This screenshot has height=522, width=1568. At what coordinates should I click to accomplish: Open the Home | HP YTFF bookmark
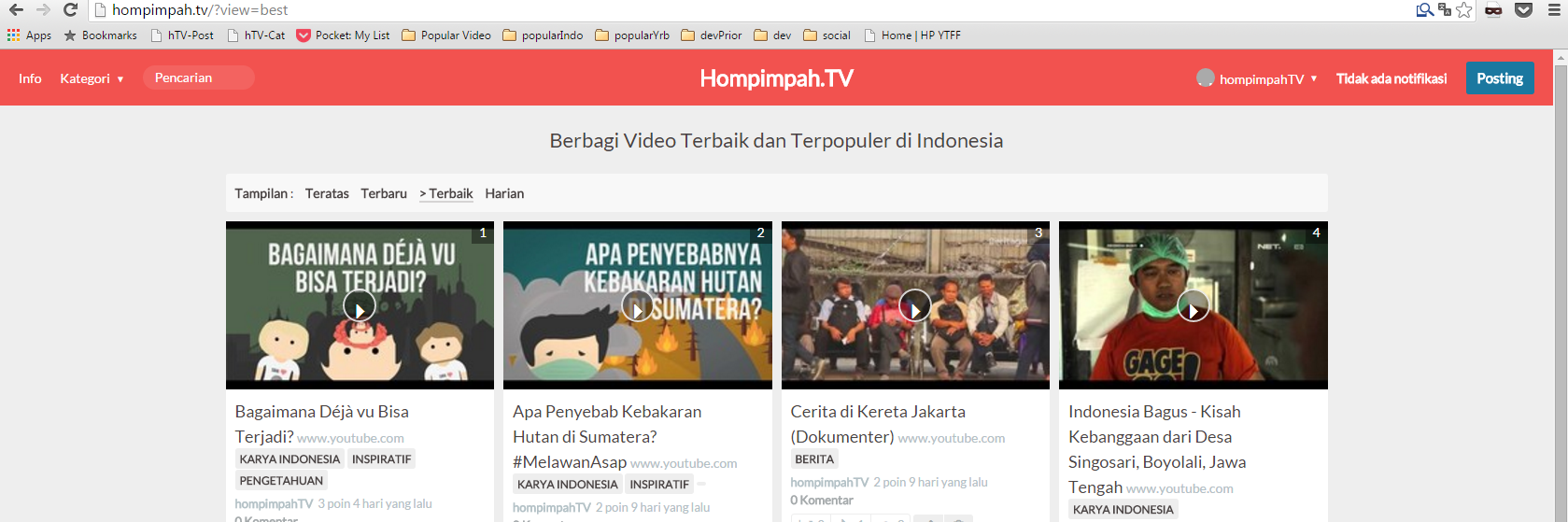pyautogui.click(x=912, y=35)
